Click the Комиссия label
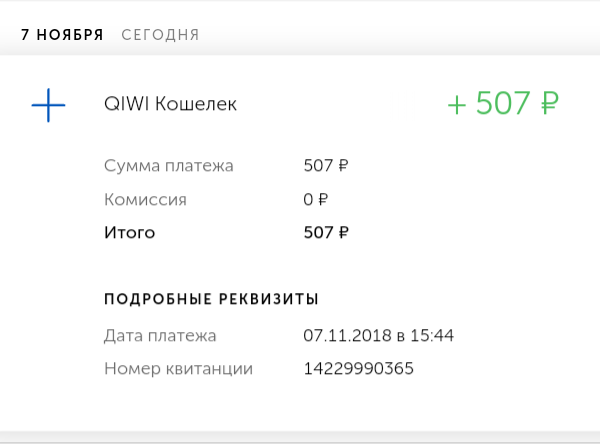 (145, 199)
